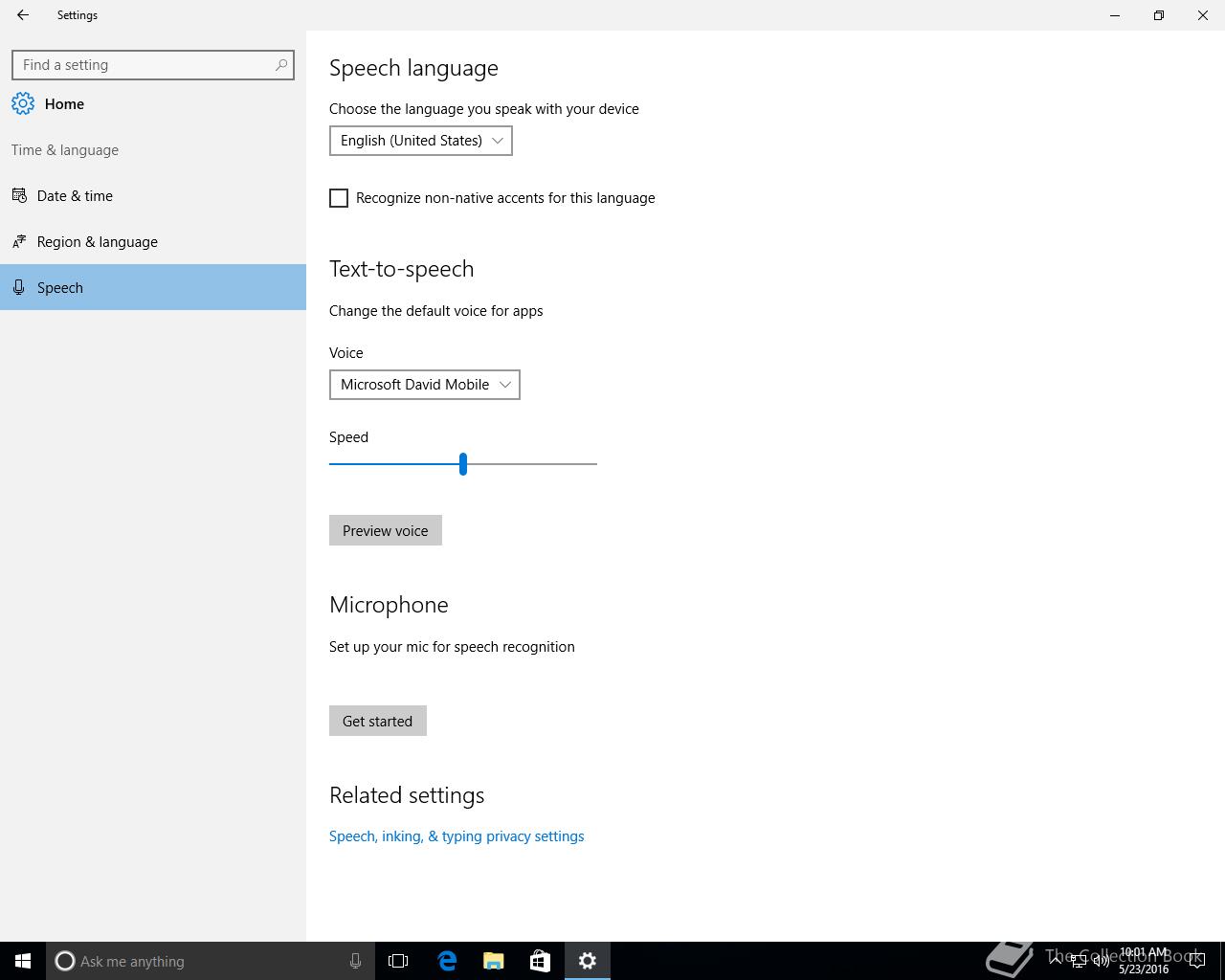Click the search magnifier icon
The height and width of the screenshot is (980, 1225).
[x=280, y=65]
